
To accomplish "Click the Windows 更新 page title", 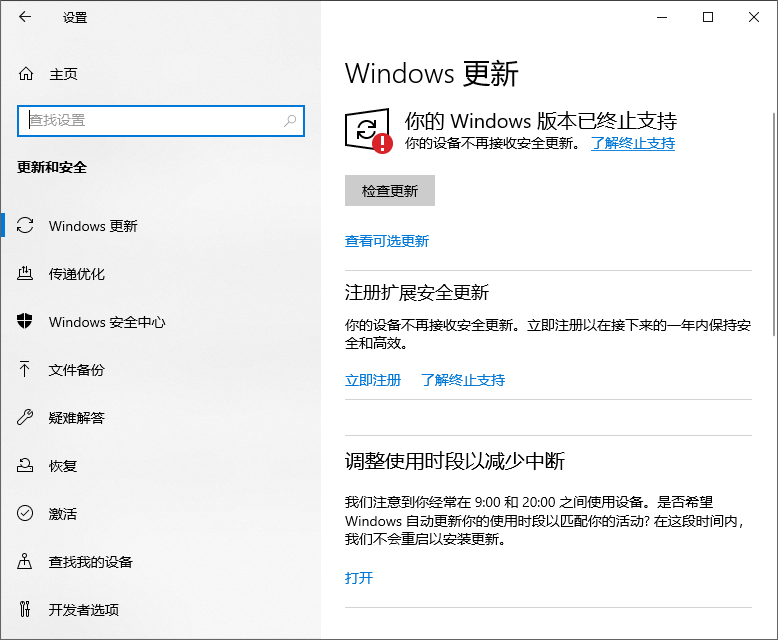I will coord(431,73).
